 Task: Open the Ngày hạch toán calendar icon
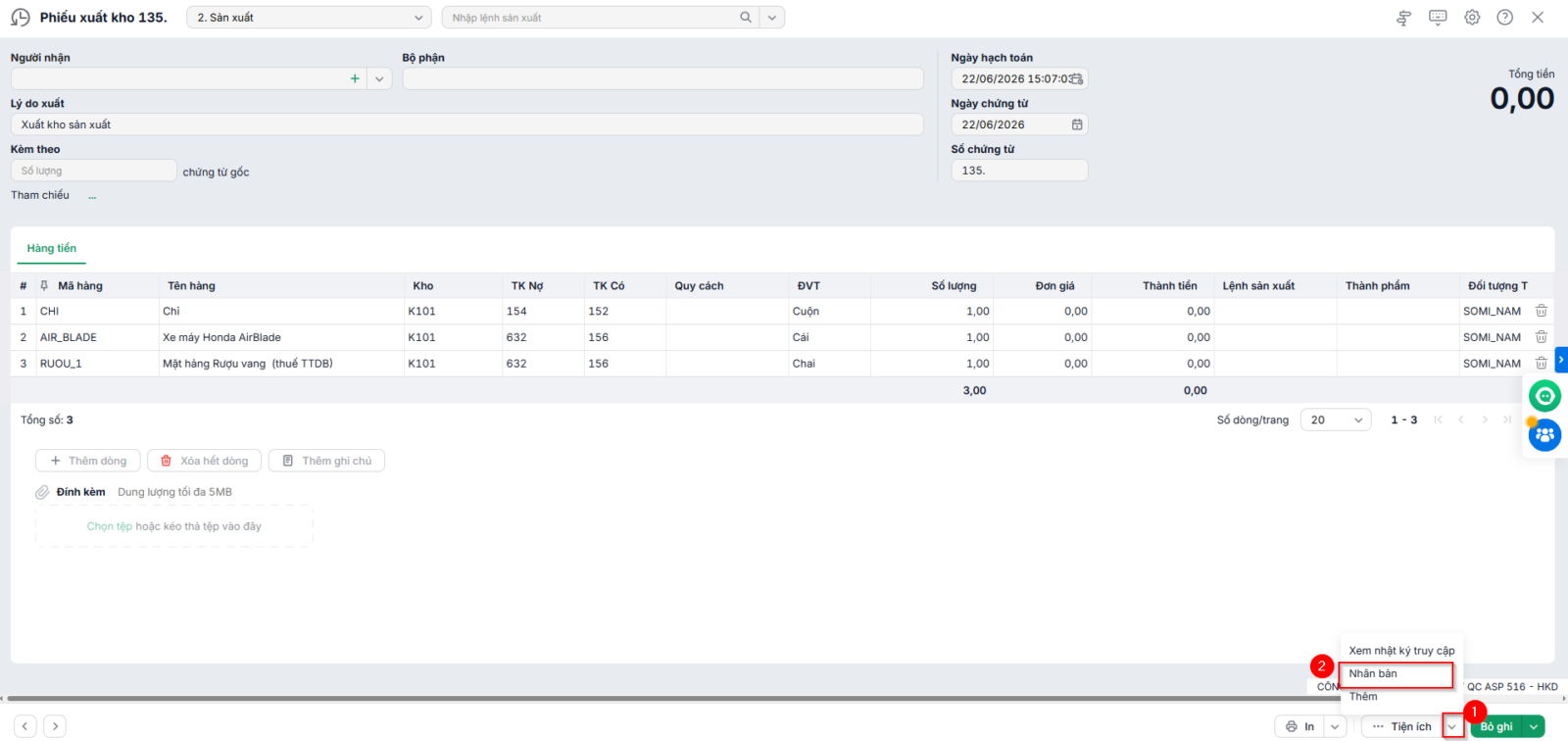(x=1077, y=78)
